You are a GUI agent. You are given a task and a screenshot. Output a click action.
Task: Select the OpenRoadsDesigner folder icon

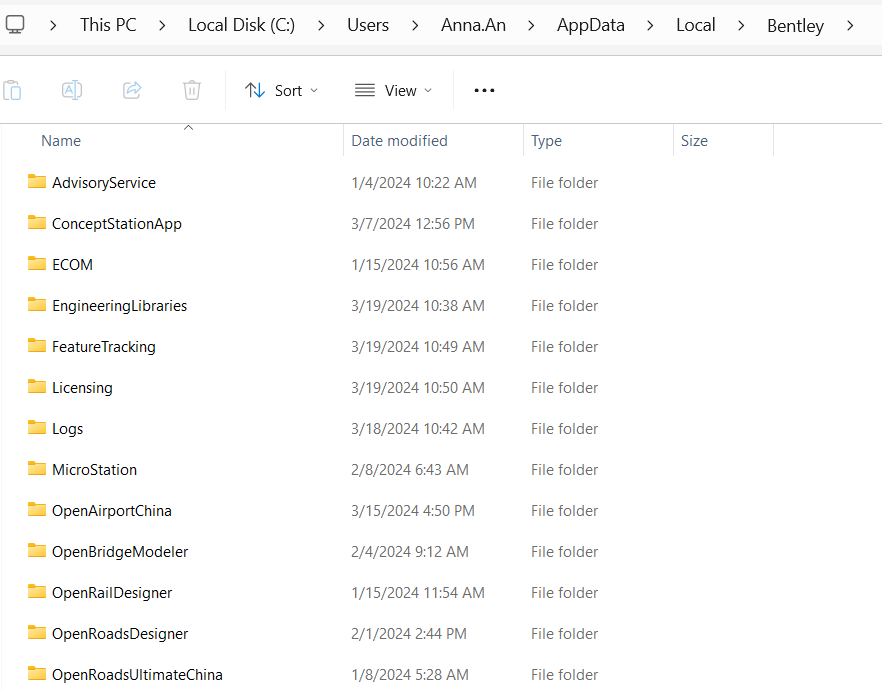pos(37,633)
